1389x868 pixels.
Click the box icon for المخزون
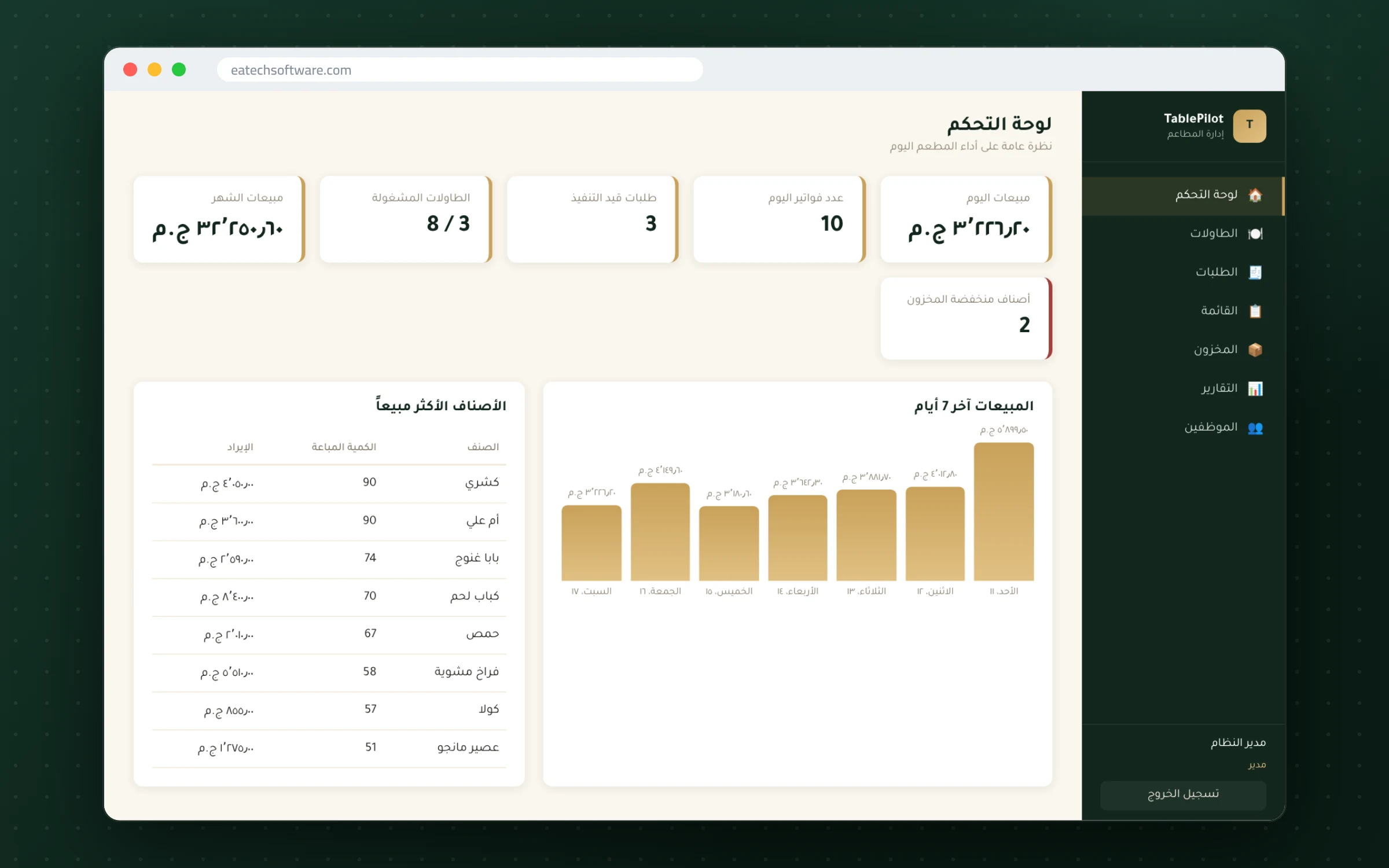click(1255, 350)
